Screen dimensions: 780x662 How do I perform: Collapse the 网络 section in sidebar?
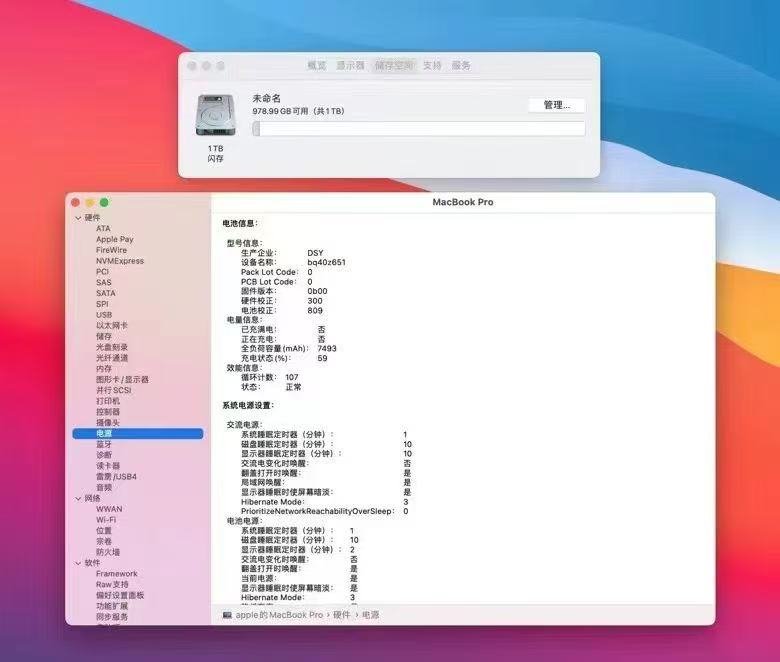click(78, 498)
